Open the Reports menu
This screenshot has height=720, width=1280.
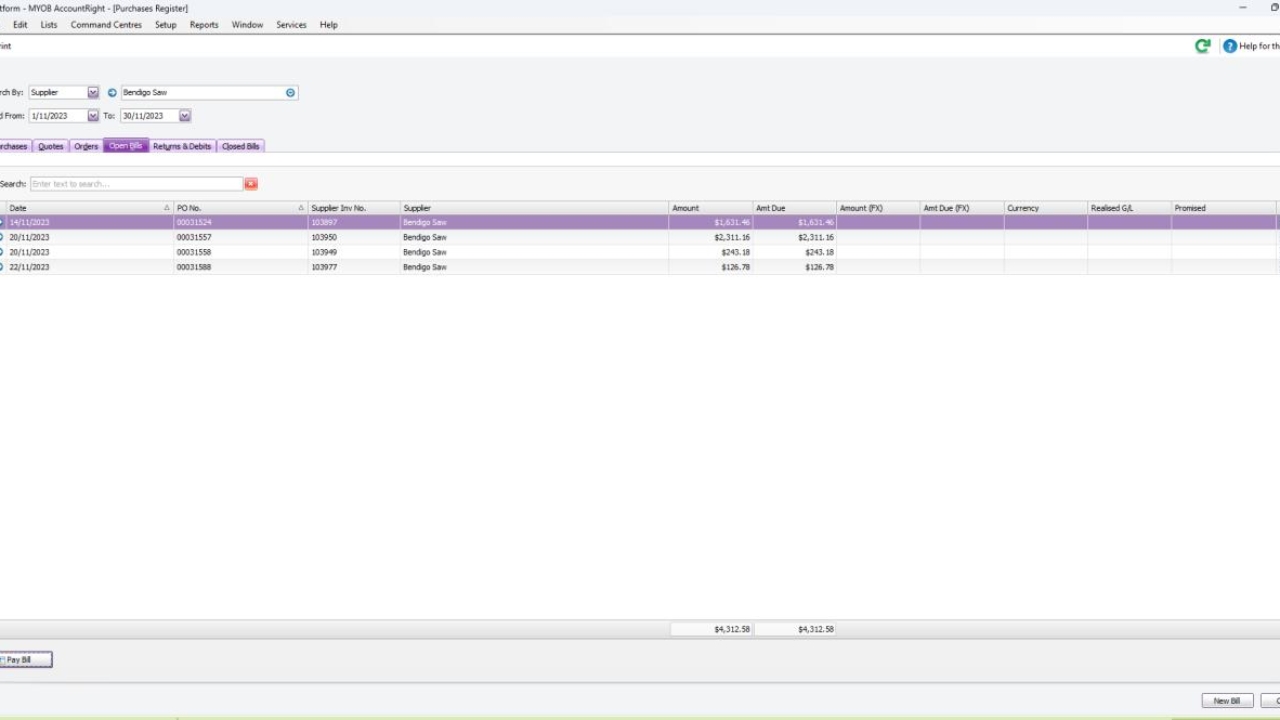coord(204,25)
